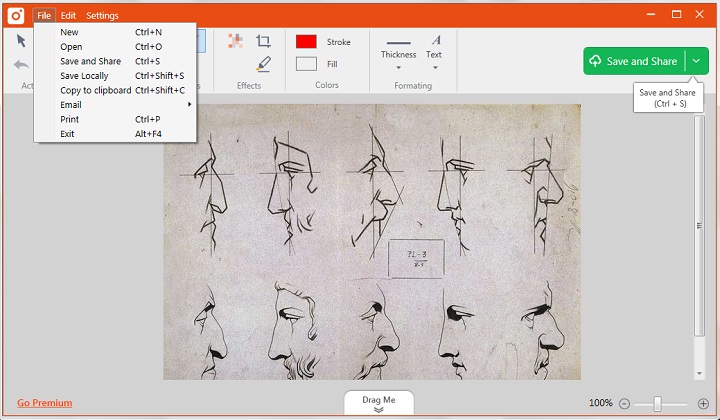Click the vertical scrollbar thumb
Image resolution: width=720 pixels, height=420 pixels.
(x=699, y=226)
